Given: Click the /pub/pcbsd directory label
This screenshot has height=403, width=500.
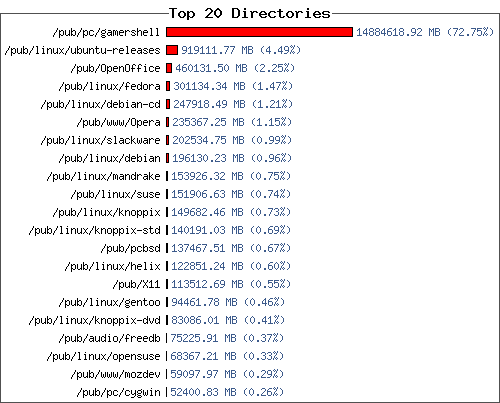Looking at the screenshot, I should point(130,249).
